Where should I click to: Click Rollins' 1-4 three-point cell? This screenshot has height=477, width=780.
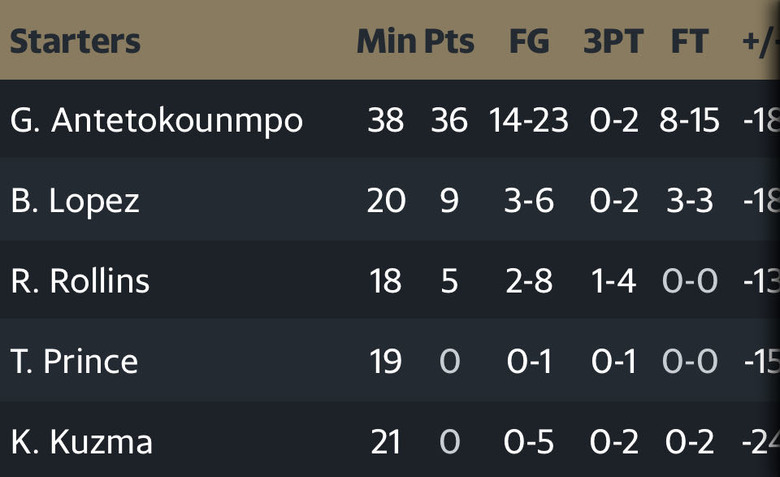point(613,281)
